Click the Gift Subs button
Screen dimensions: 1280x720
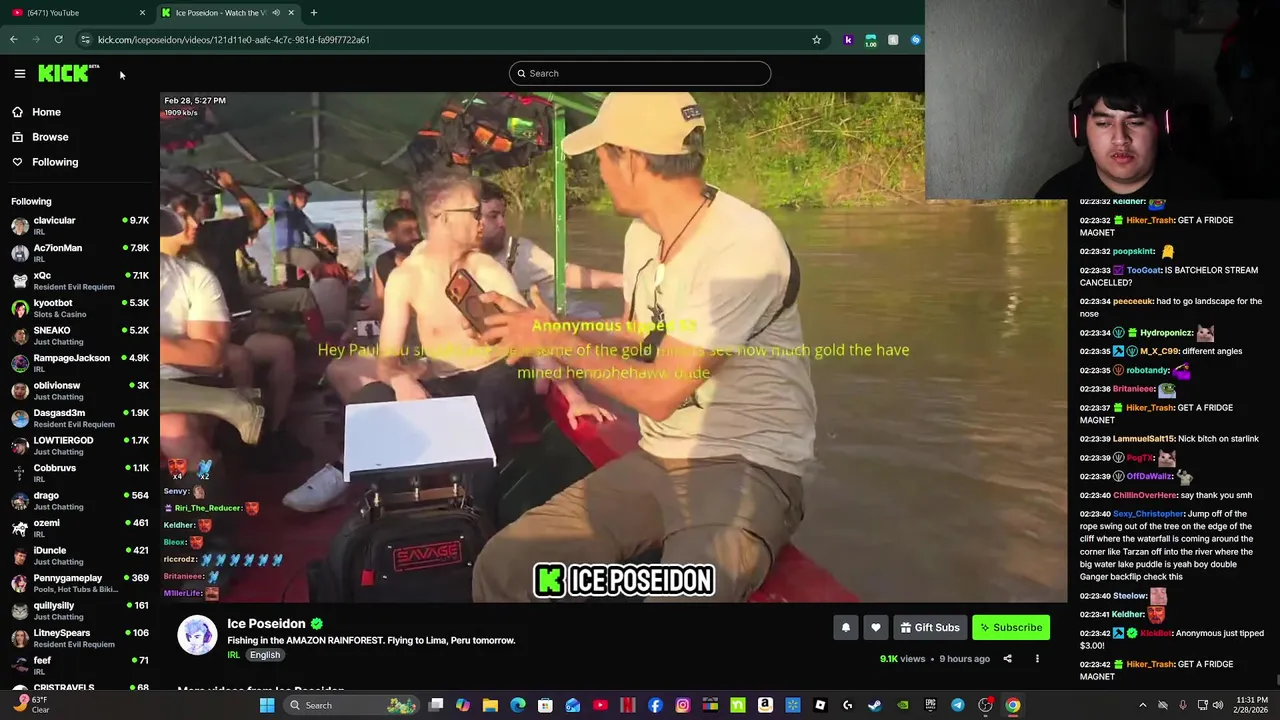(x=930, y=627)
